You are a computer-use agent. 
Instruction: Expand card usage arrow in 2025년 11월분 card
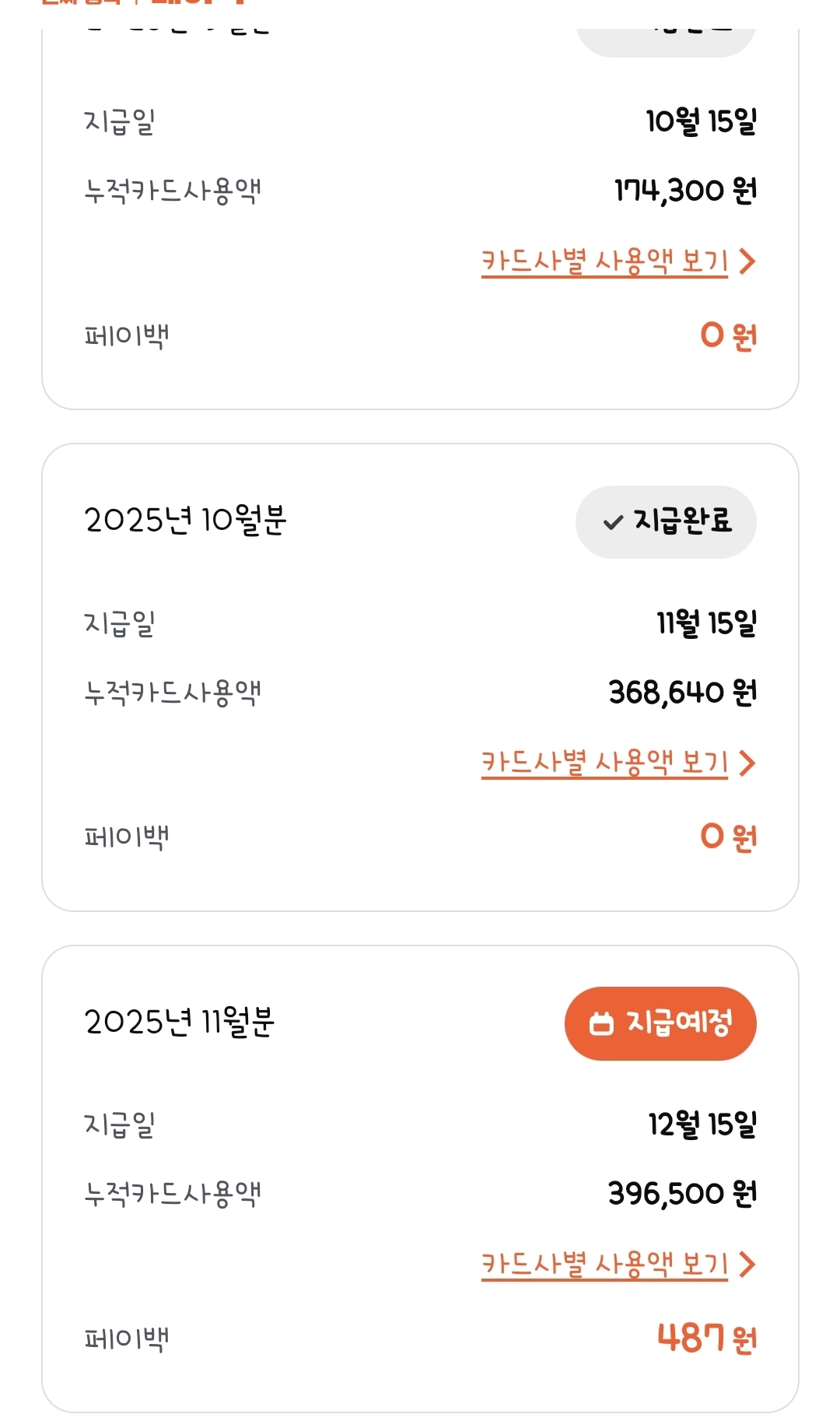click(x=747, y=1265)
